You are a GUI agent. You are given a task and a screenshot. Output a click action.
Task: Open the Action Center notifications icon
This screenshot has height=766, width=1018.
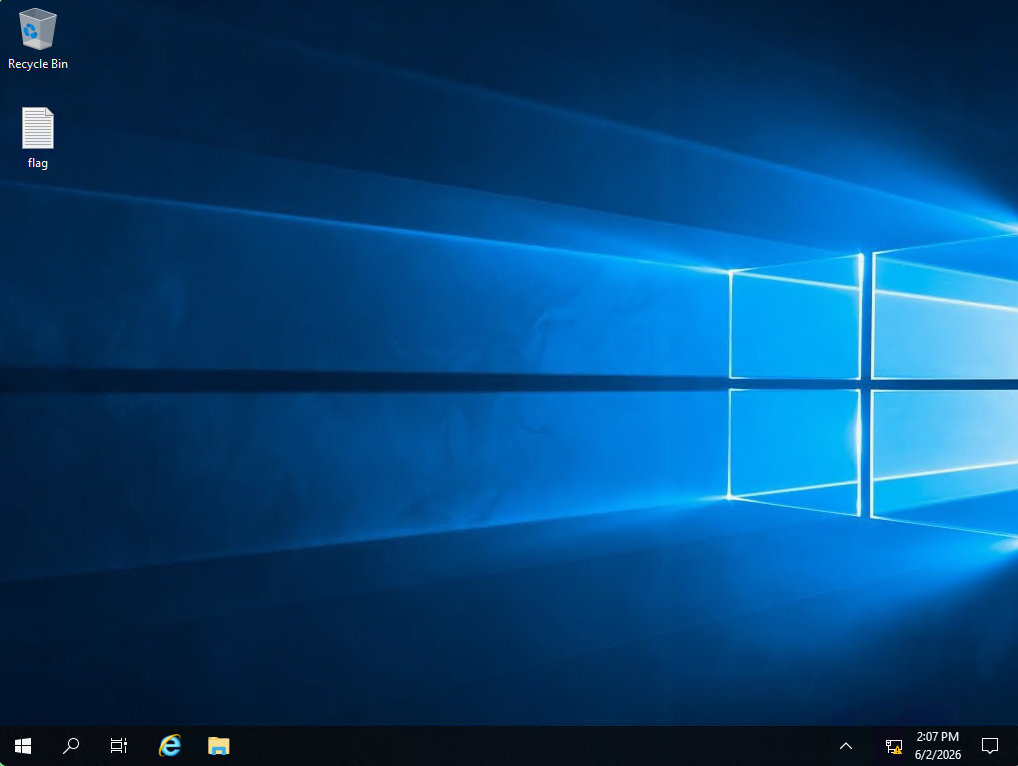(989, 746)
